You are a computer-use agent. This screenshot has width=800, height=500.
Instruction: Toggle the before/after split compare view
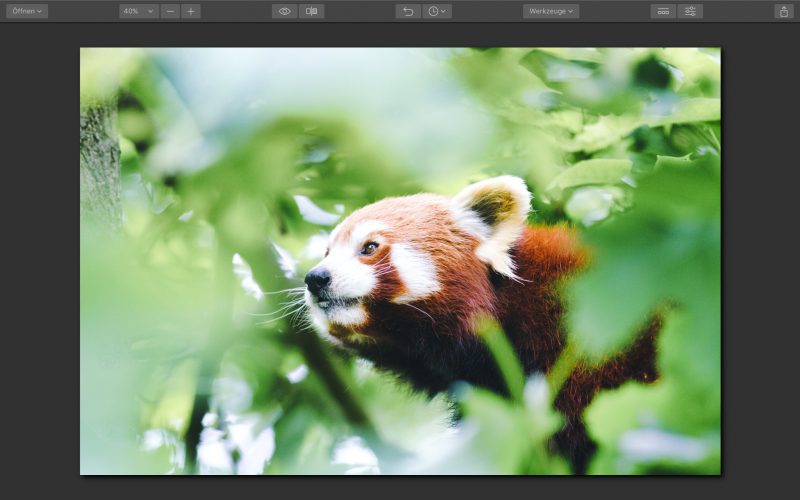[x=311, y=11]
